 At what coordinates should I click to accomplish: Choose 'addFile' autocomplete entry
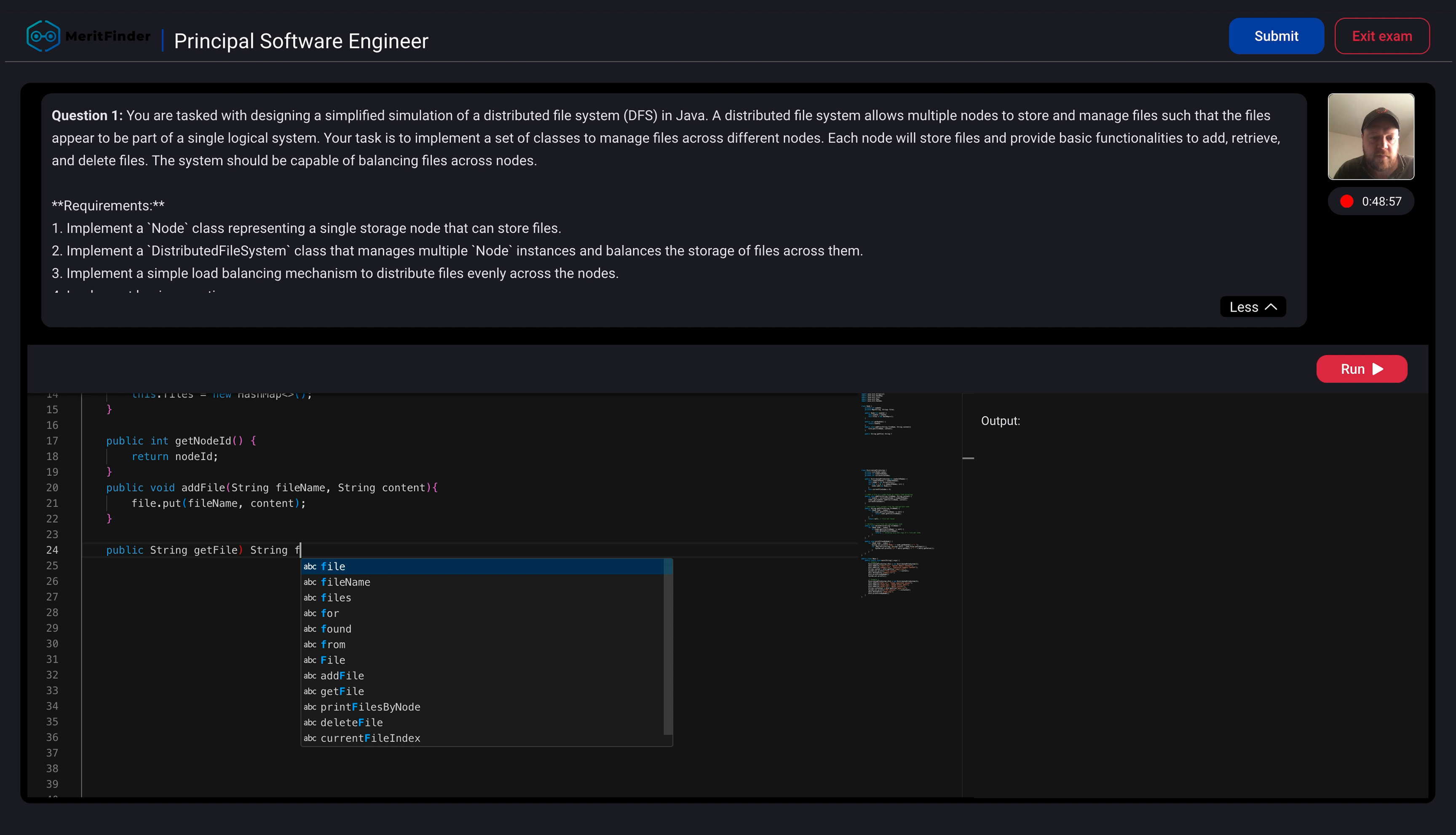[x=342, y=676]
